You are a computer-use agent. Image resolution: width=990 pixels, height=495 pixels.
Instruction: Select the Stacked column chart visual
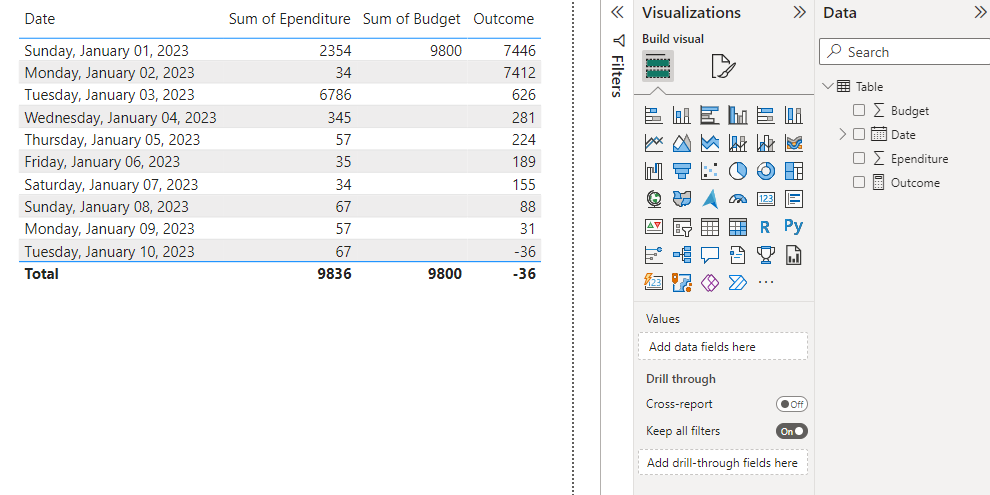[681, 116]
